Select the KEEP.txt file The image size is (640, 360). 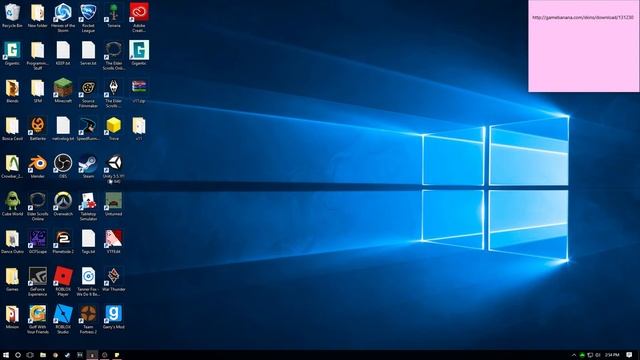click(63, 53)
